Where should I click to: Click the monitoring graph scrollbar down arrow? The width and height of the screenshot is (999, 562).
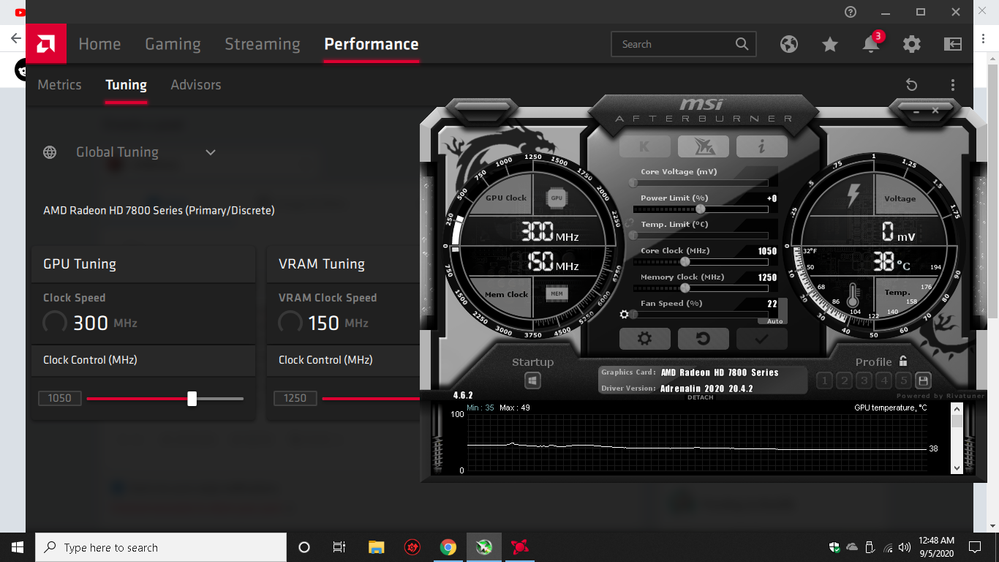click(x=956, y=467)
